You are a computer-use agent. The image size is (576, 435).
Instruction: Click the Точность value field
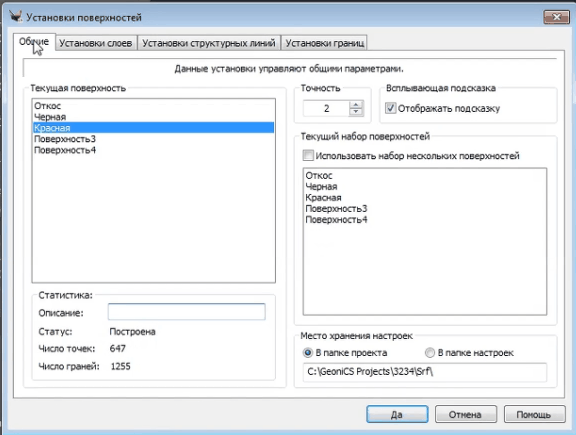[326, 108]
